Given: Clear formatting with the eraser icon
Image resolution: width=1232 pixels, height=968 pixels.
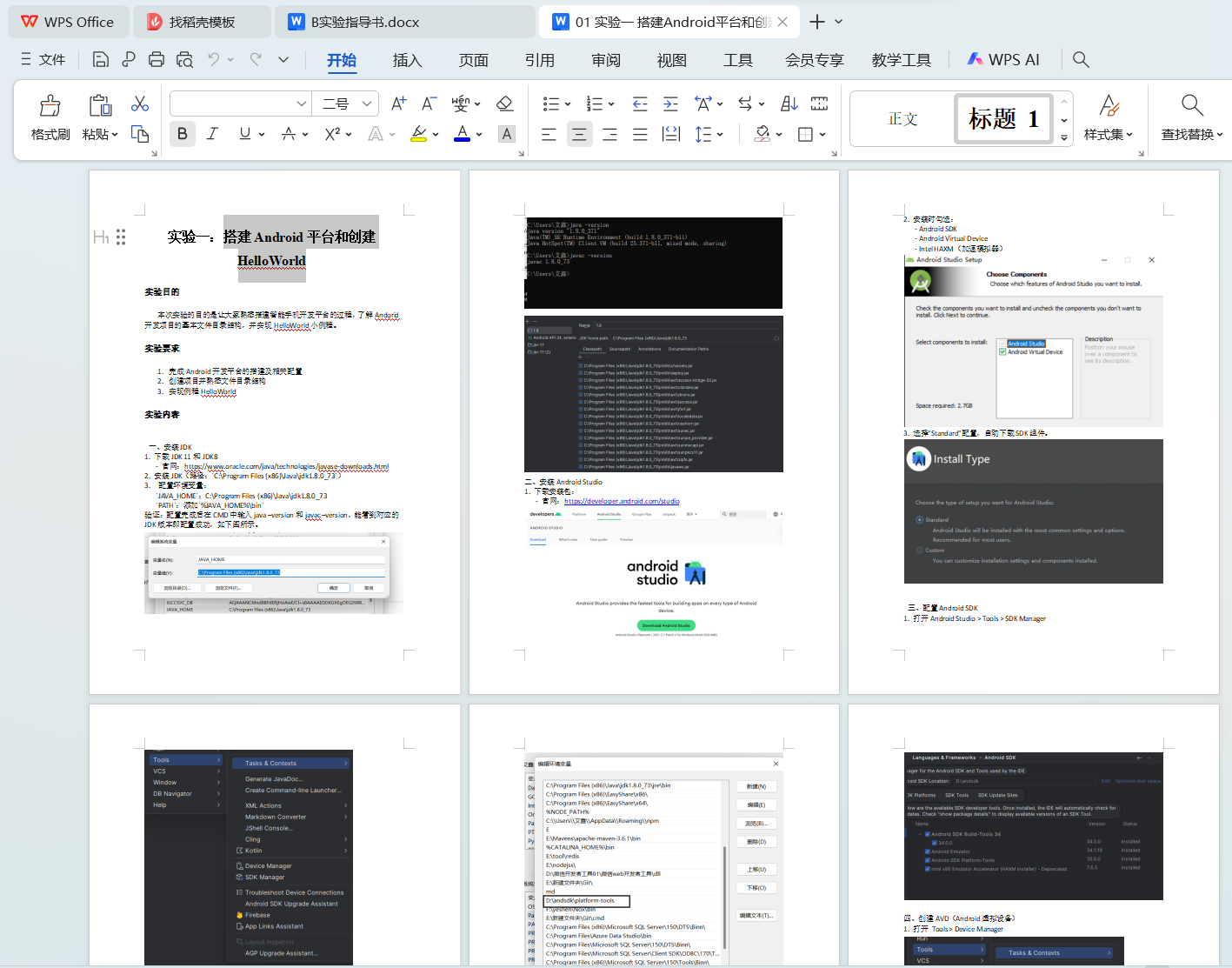Looking at the screenshot, I should (x=504, y=103).
